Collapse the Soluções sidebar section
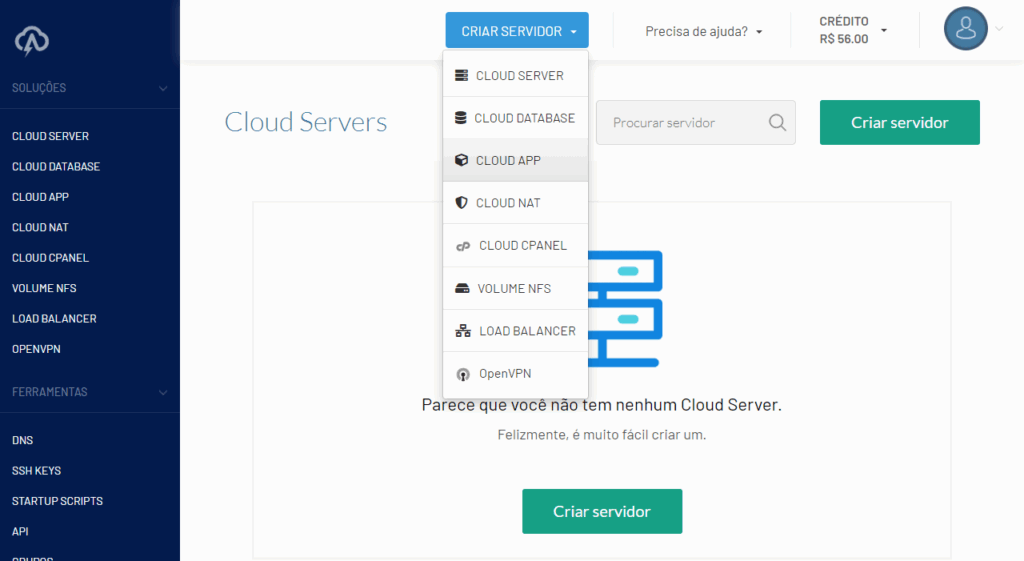 (163, 88)
